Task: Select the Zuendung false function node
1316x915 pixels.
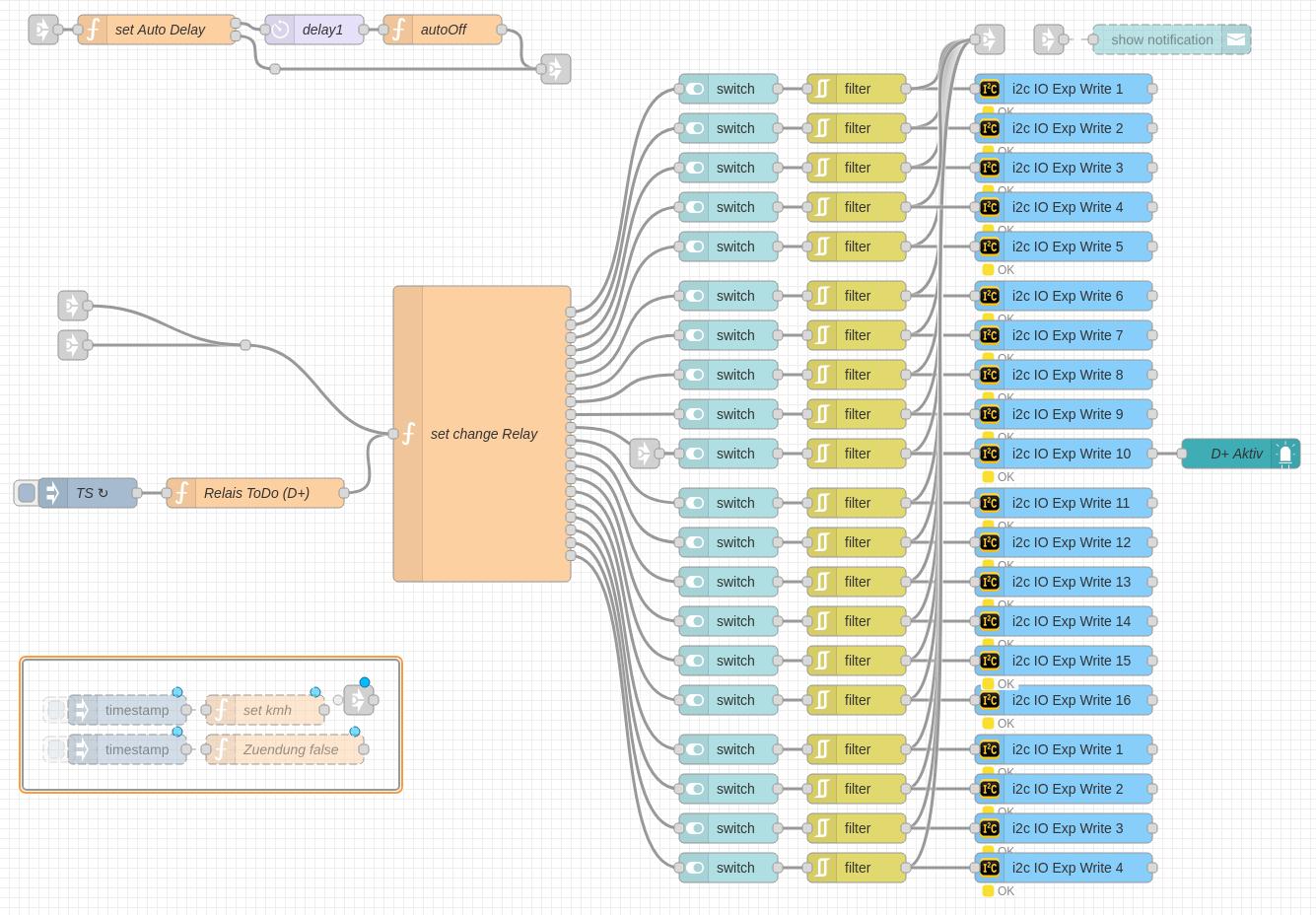Action: pos(290,749)
